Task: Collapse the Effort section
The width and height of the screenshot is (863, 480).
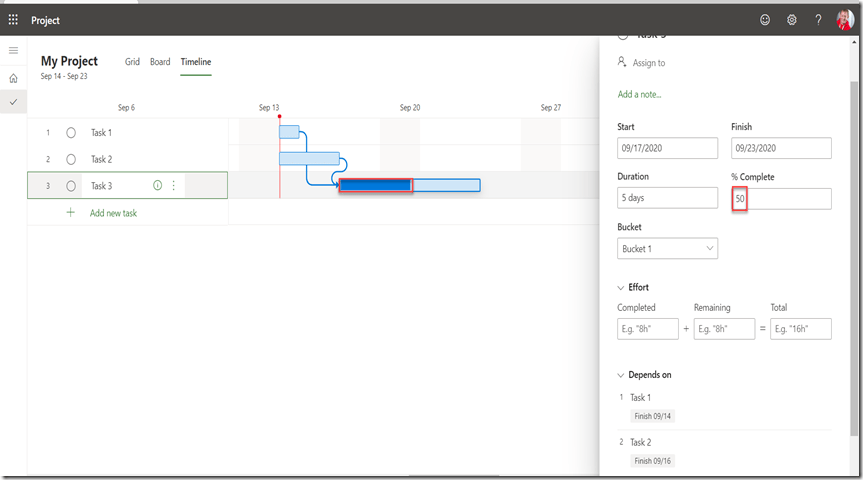Action: [621, 288]
